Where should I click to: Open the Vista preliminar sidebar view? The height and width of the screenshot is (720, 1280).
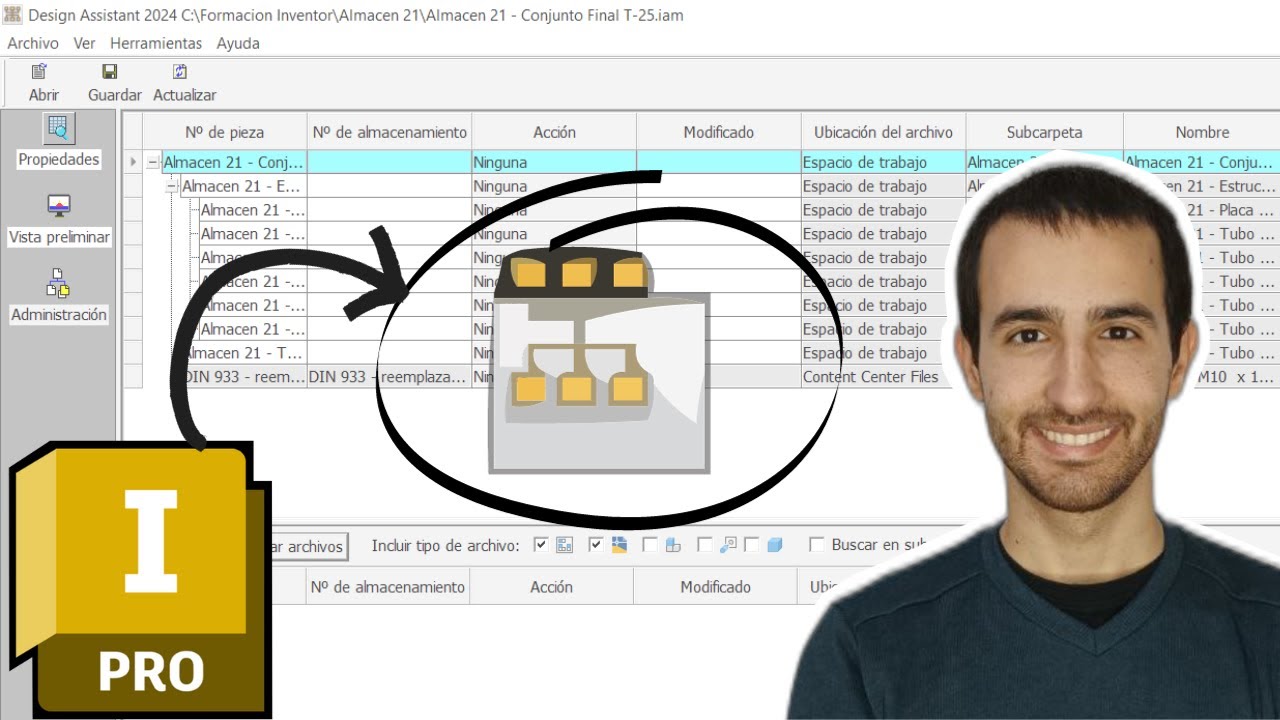point(59,219)
